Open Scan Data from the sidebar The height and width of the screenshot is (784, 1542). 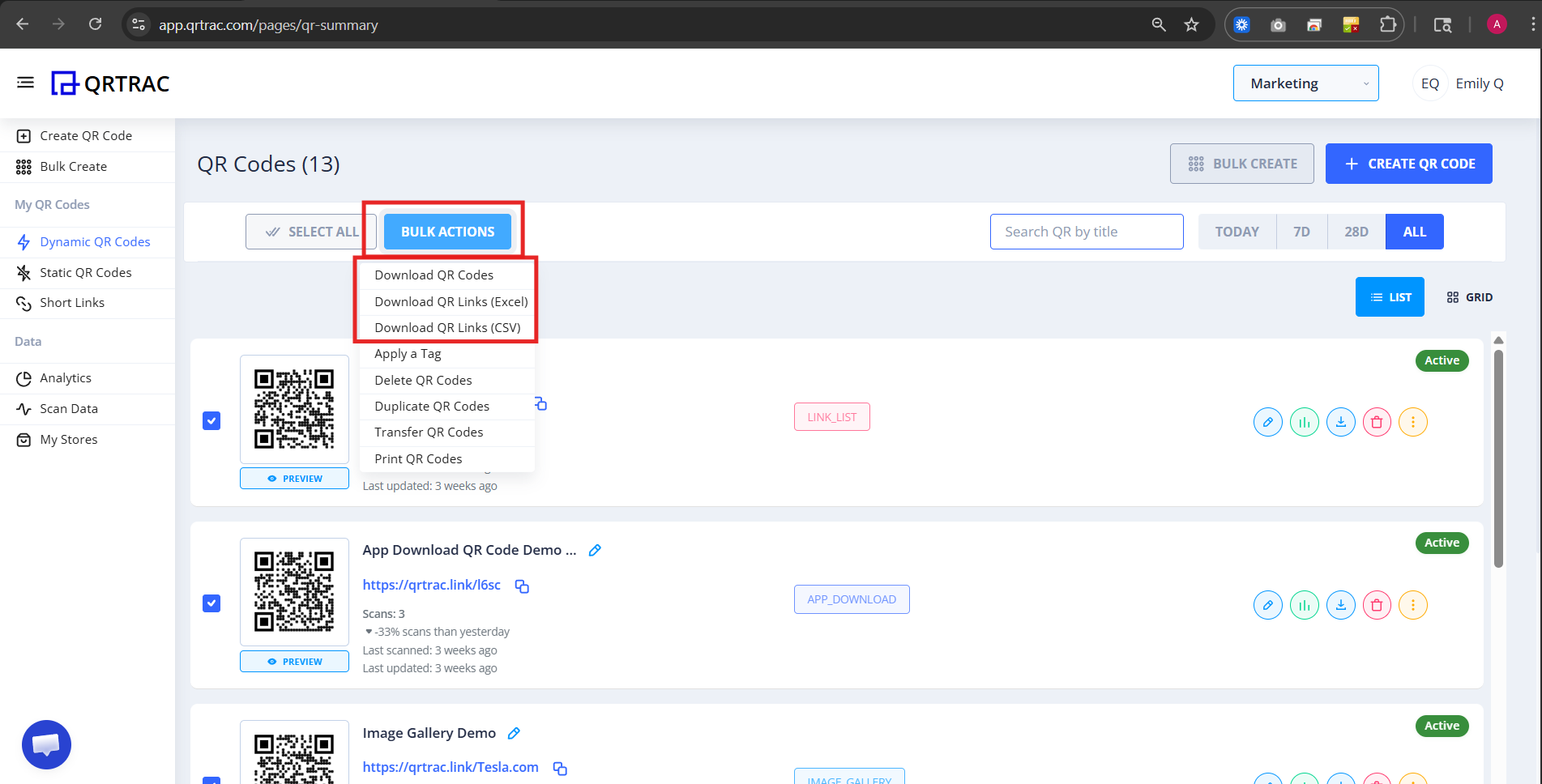pos(68,408)
